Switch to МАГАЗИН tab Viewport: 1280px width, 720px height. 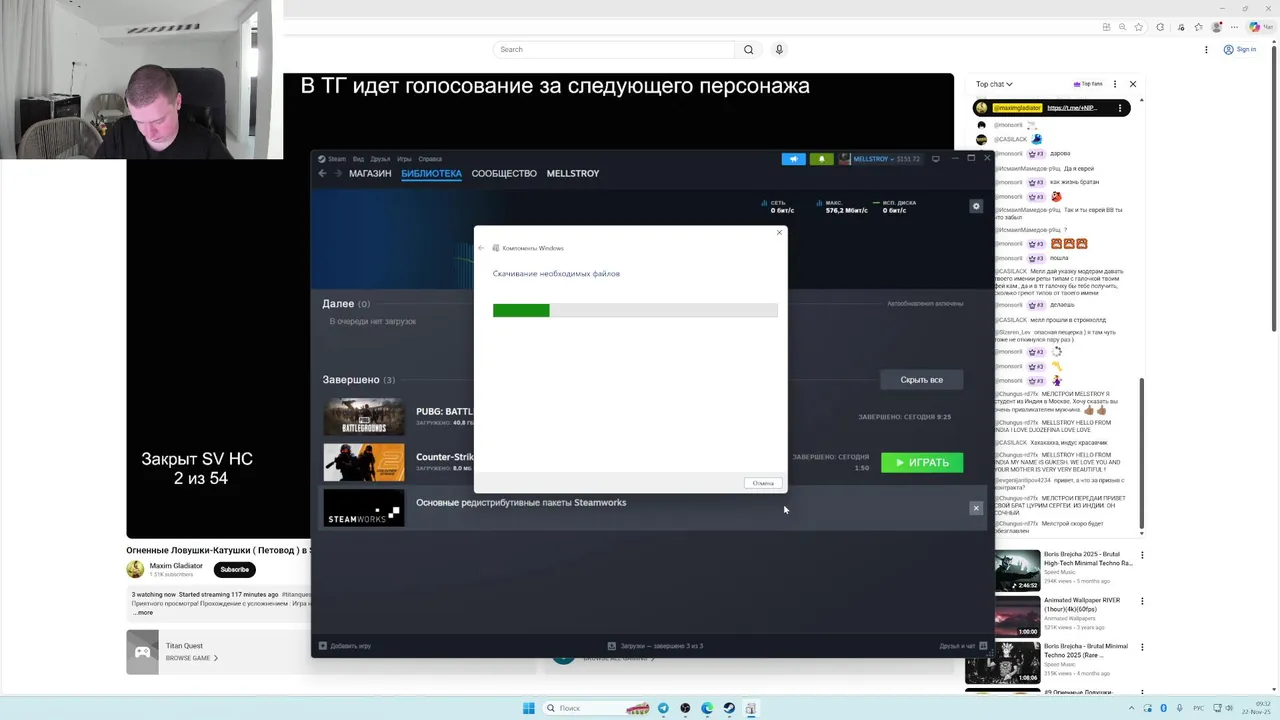point(370,173)
